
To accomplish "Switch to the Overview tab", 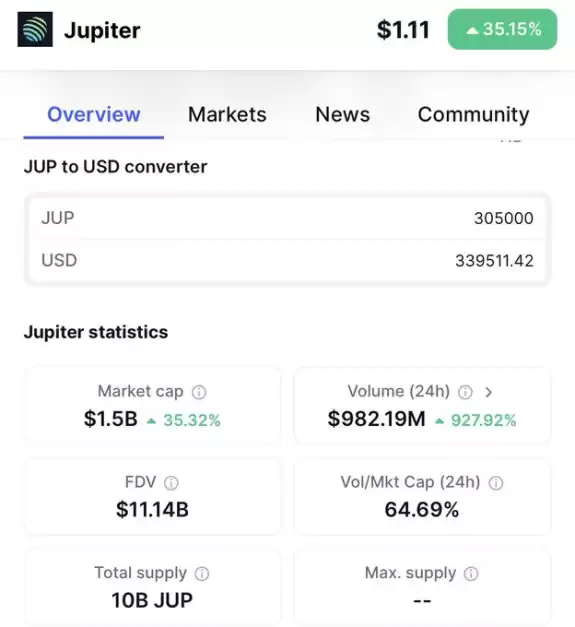I will 94,115.
